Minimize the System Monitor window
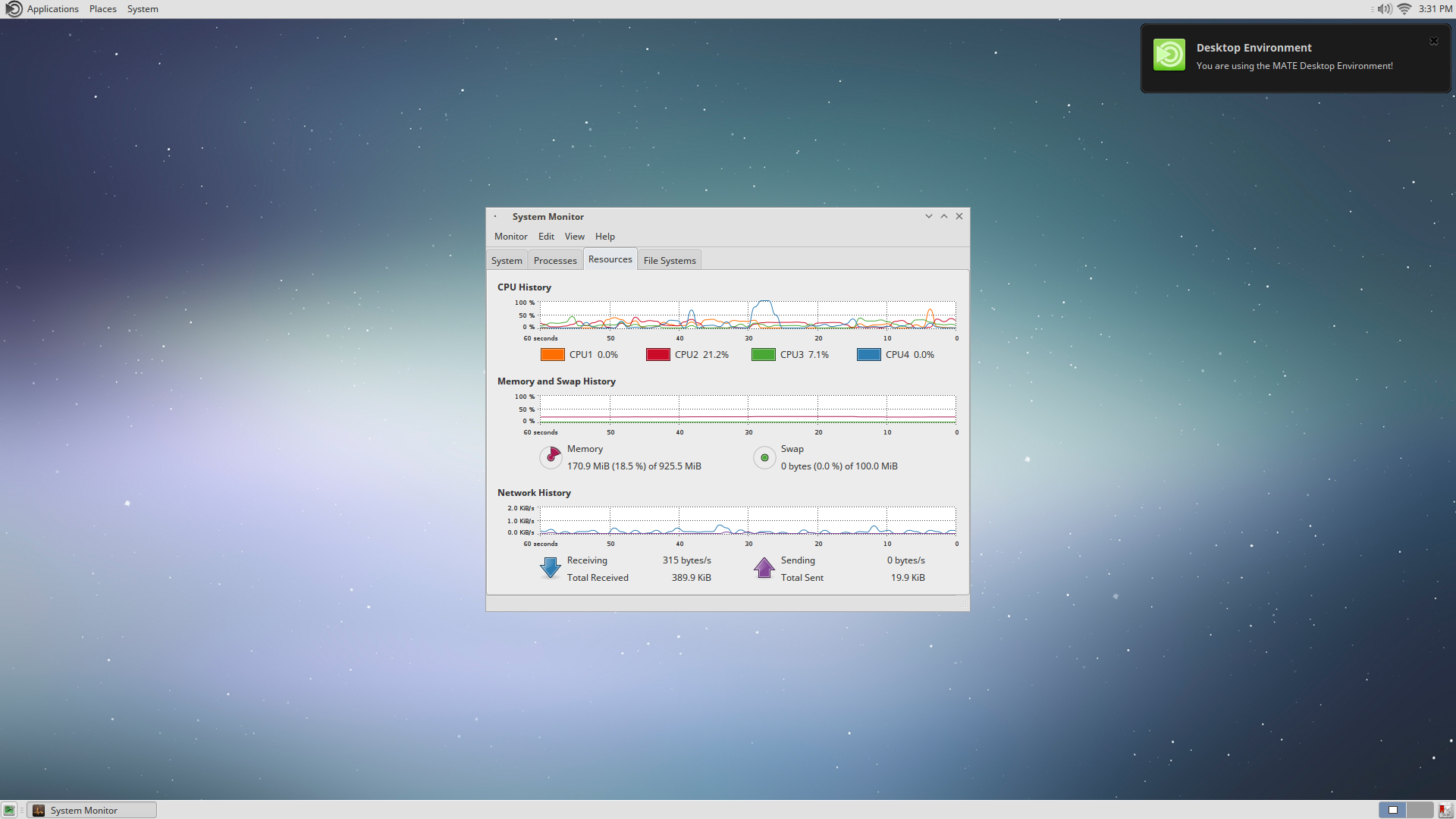The image size is (1456, 819). pos(928,216)
